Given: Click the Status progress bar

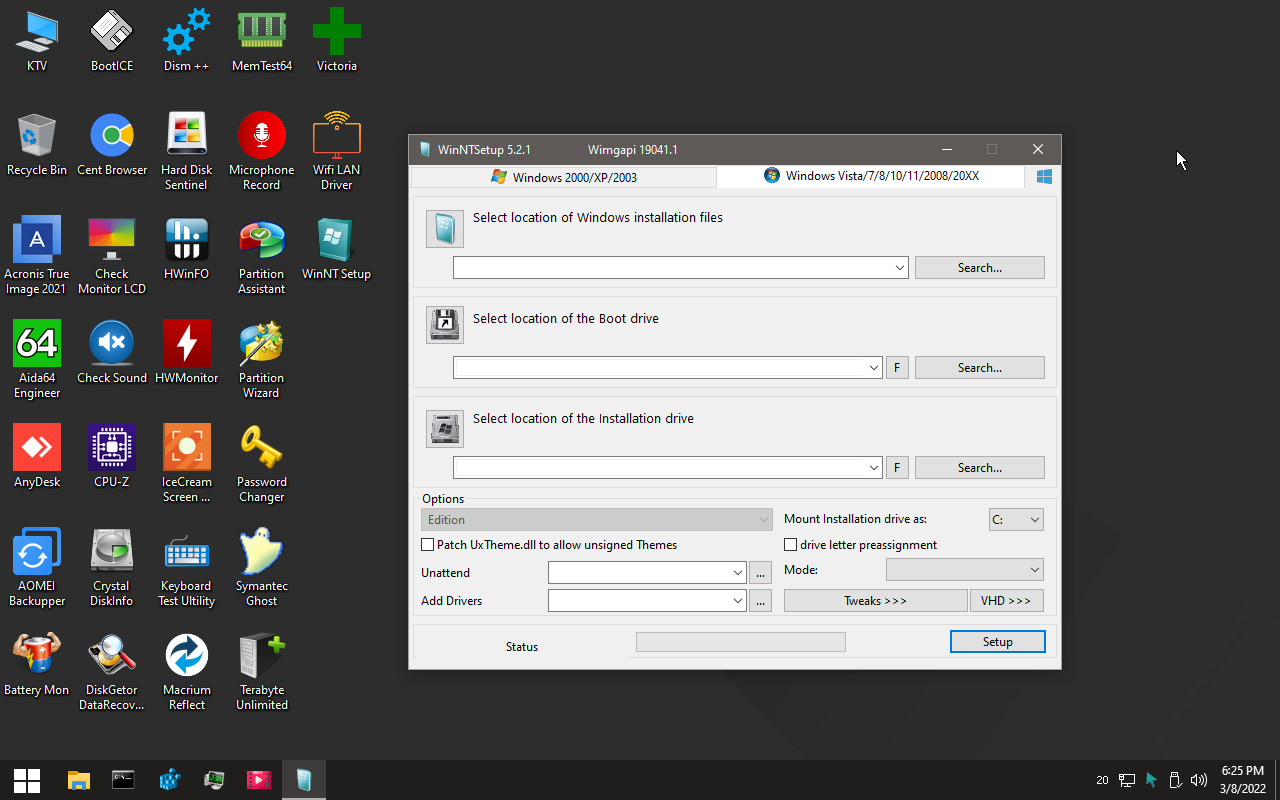Looking at the screenshot, I should pos(741,642).
